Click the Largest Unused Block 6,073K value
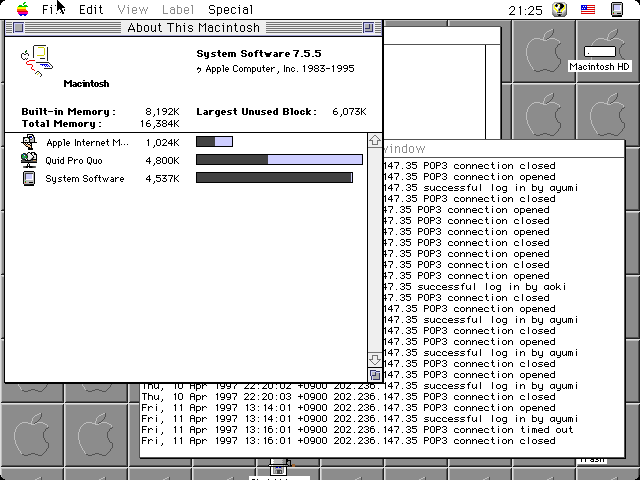Image resolution: width=640 pixels, height=480 pixels. [x=349, y=111]
